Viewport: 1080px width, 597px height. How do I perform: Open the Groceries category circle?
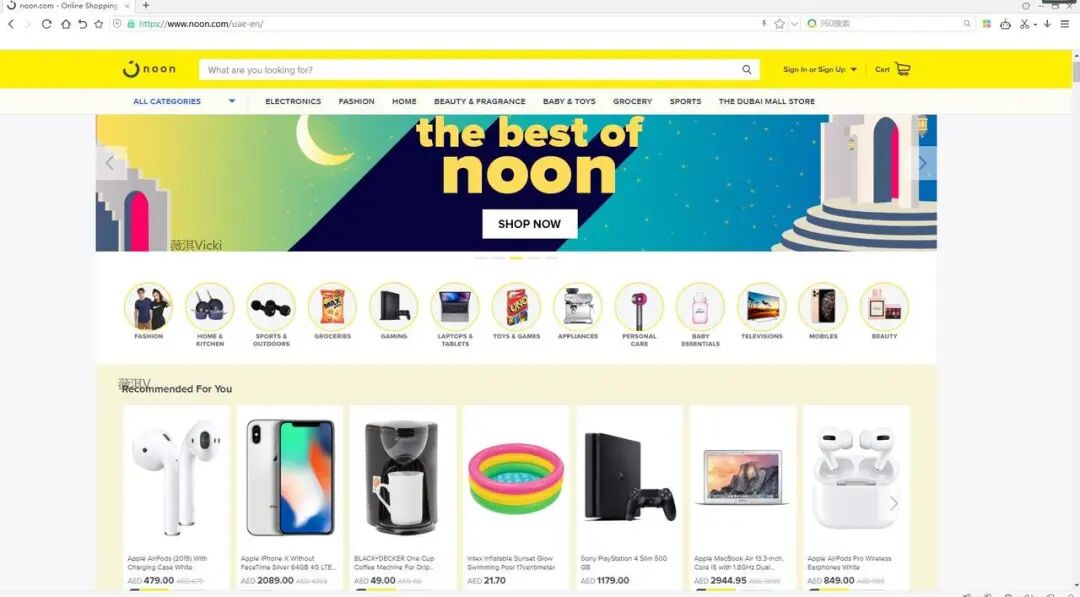pos(332,306)
